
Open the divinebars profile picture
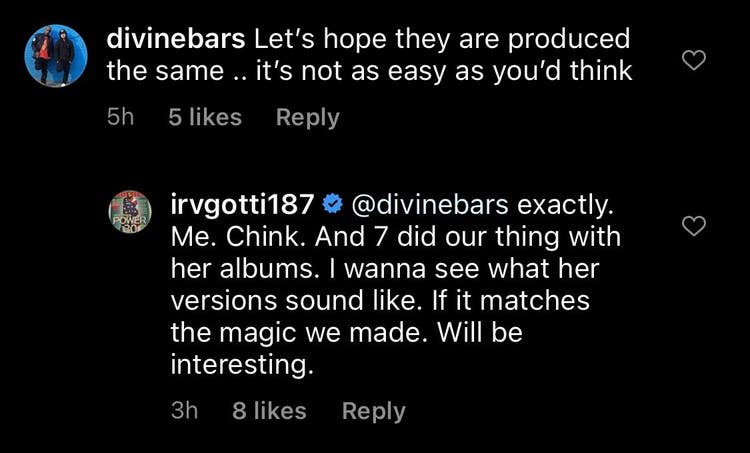pyautogui.click(x=57, y=54)
